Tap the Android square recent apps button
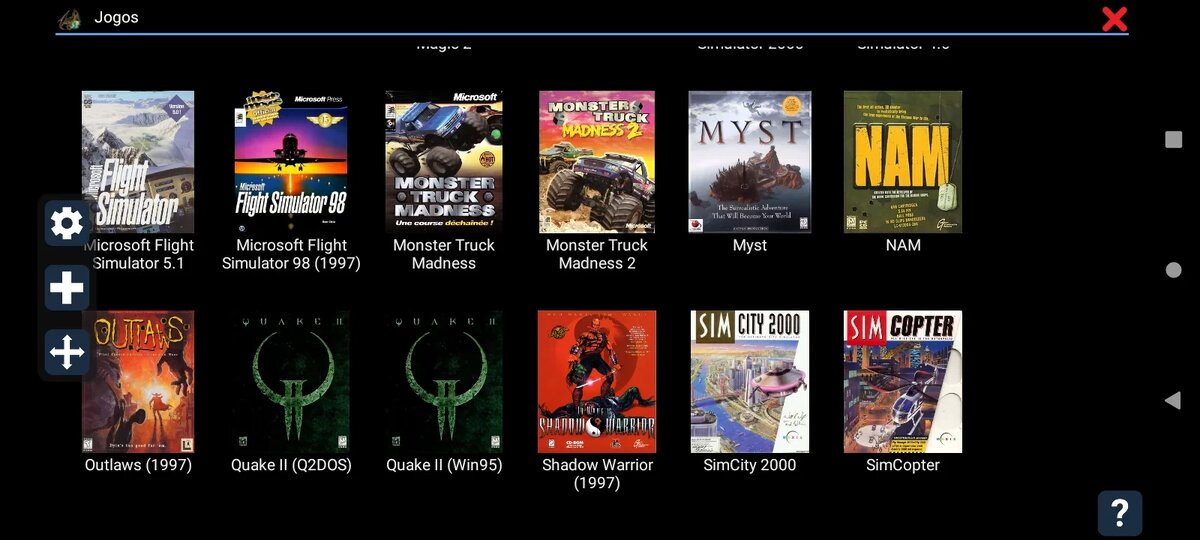 [1174, 139]
